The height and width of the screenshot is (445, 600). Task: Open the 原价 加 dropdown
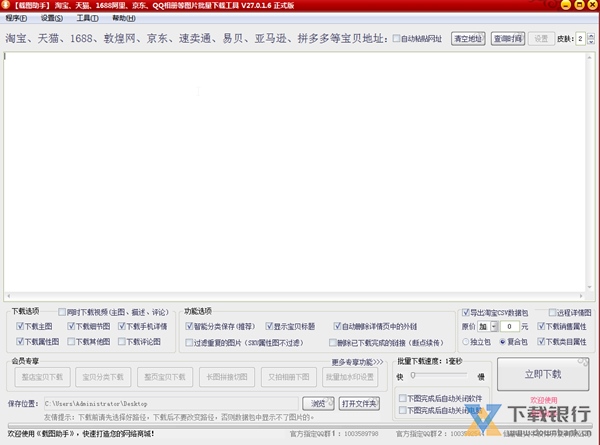(494, 326)
